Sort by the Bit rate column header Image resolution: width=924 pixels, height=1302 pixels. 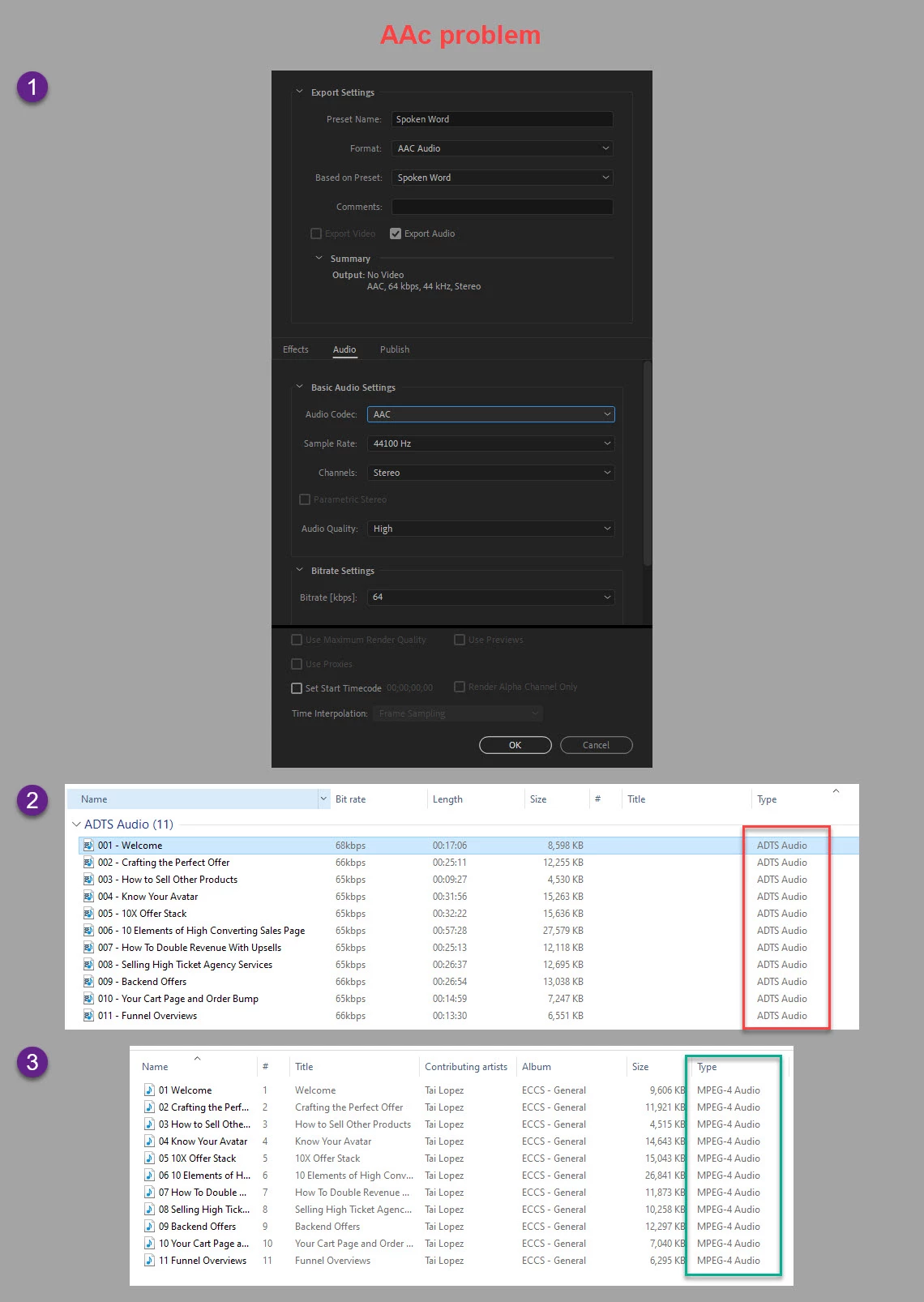(x=350, y=799)
